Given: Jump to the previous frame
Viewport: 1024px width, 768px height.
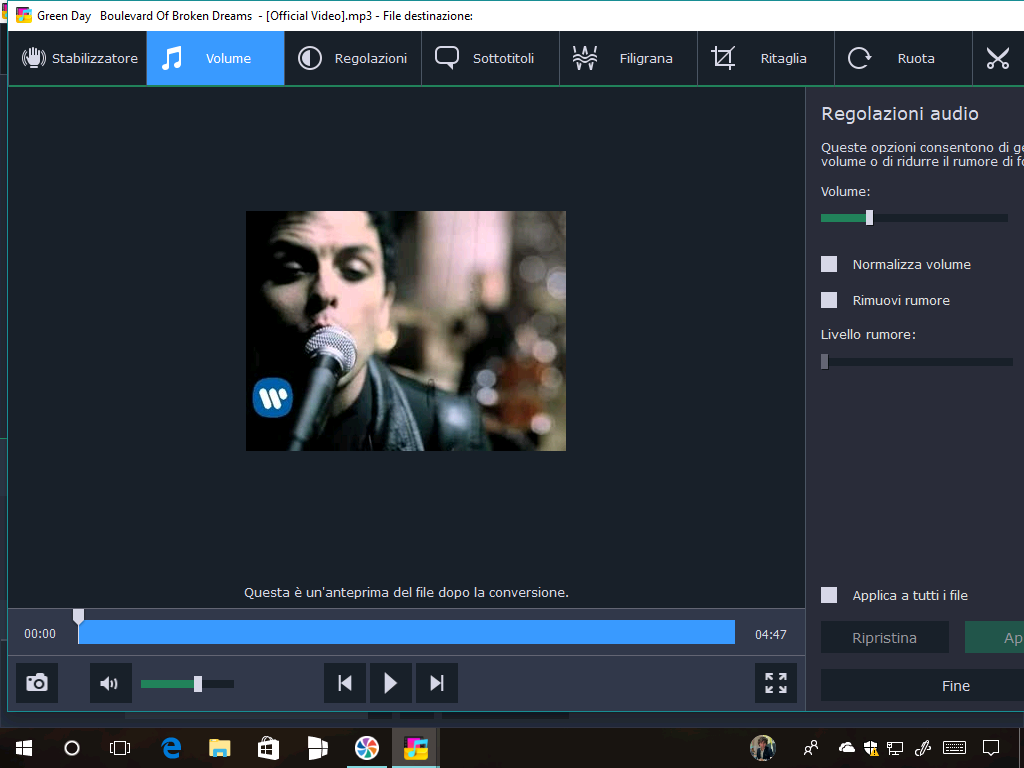Looking at the screenshot, I should pos(345,683).
